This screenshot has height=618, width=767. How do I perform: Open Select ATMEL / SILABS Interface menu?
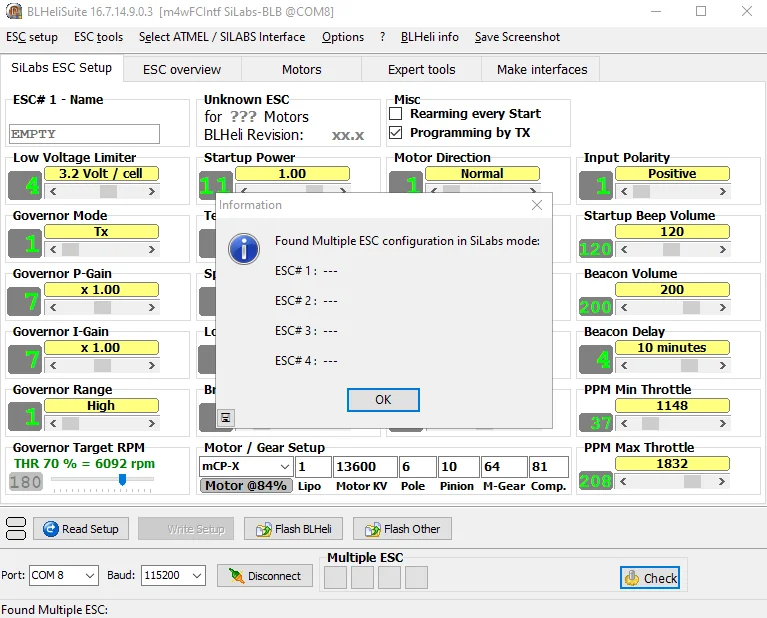(x=222, y=37)
